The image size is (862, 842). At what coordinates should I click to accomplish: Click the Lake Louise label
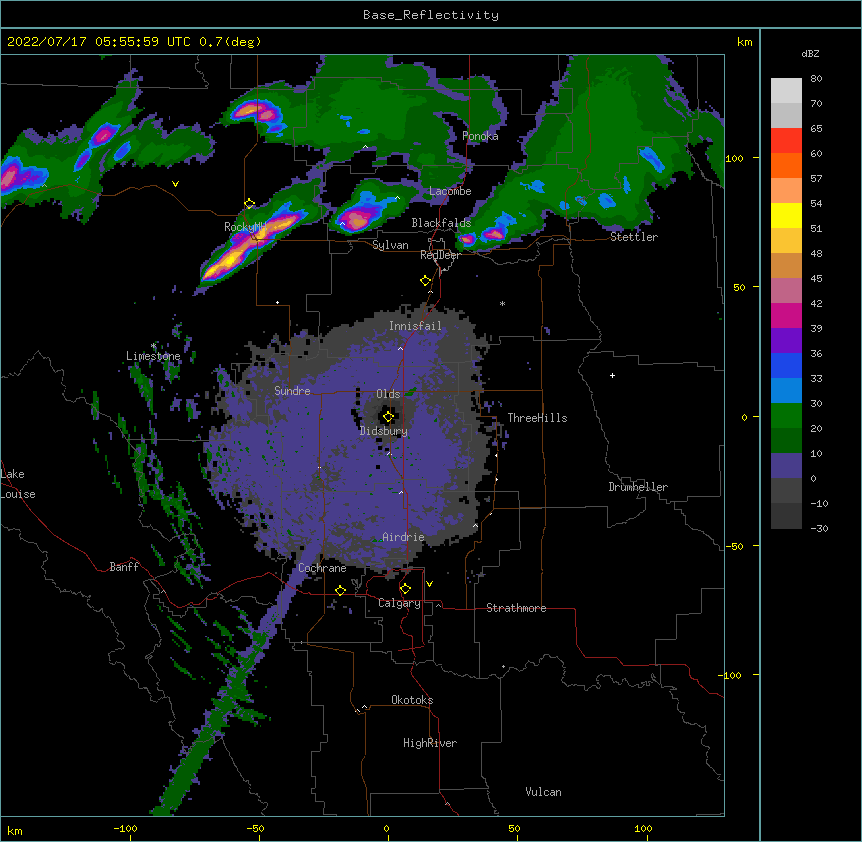[18, 484]
